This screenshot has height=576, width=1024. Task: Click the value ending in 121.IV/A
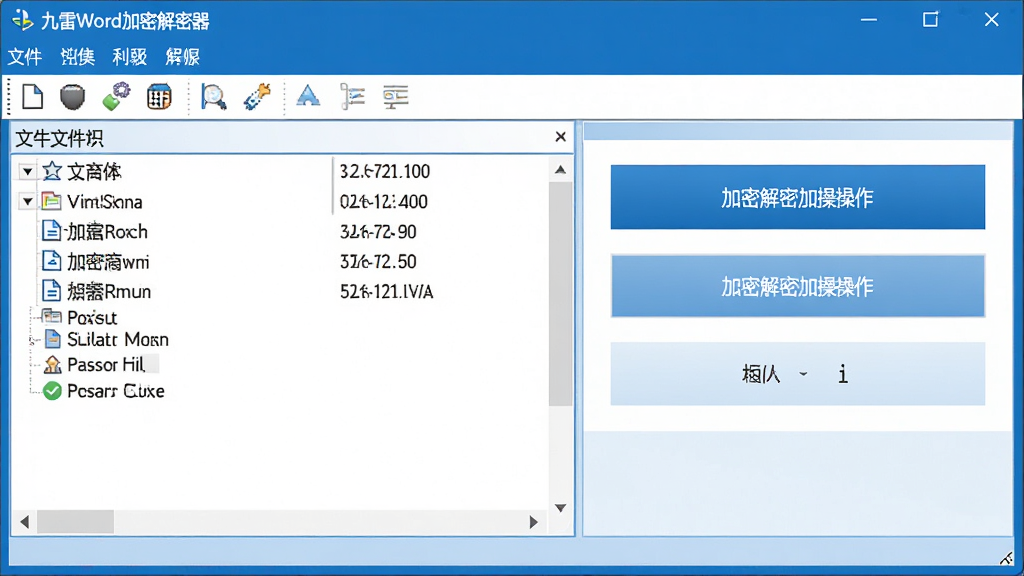[387, 291]
